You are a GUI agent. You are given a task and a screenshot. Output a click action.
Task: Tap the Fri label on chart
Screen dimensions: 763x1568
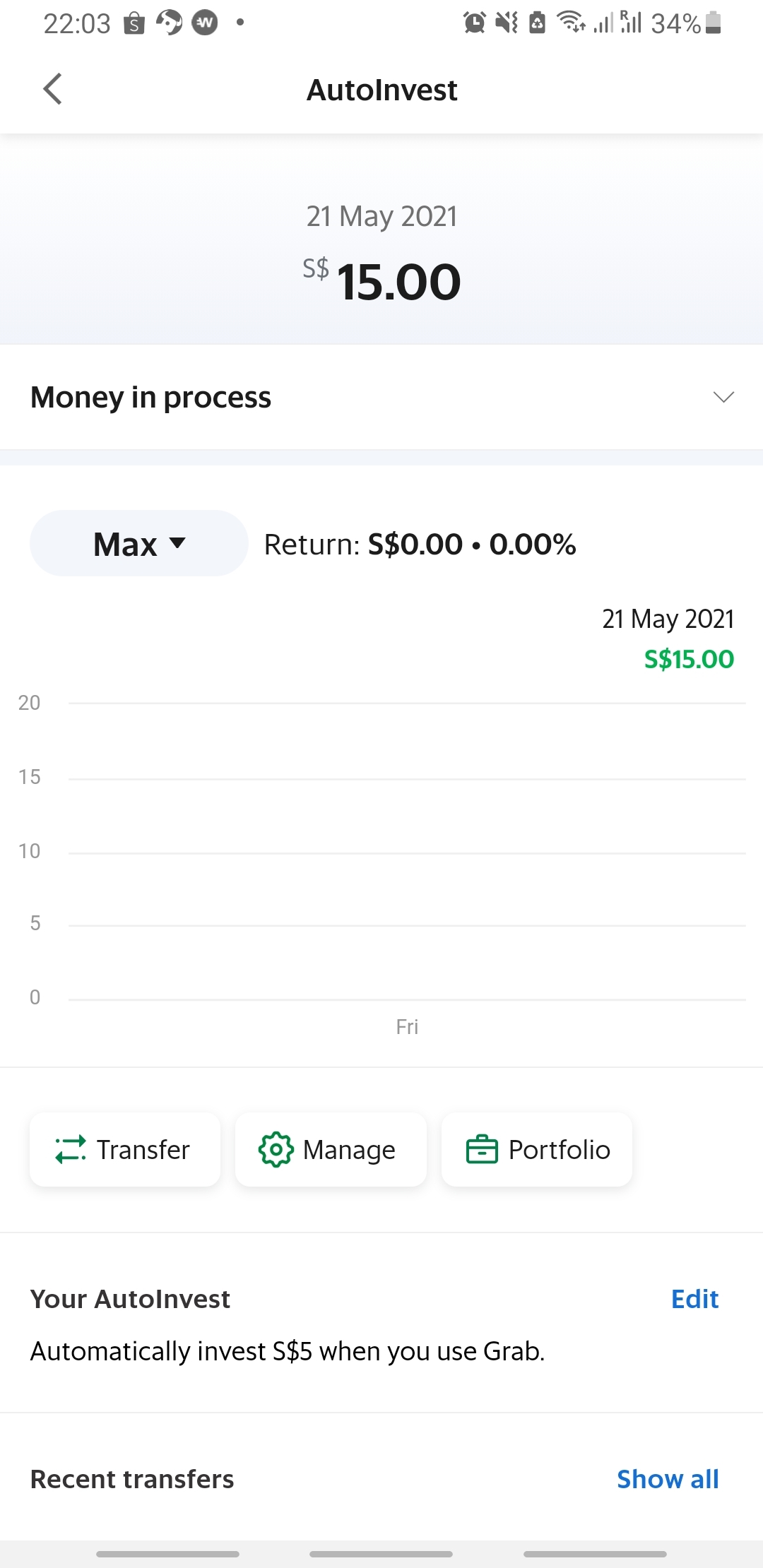[x=407, y=1026]
